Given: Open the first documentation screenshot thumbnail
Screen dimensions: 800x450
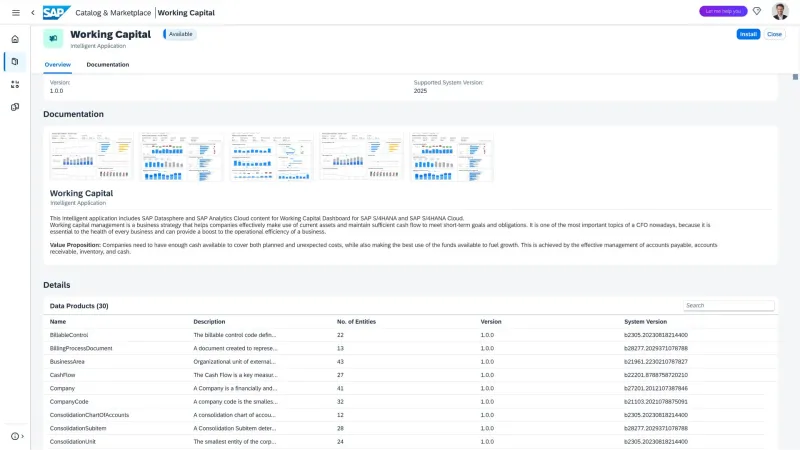Looking at the screenshot, I should [91, 156].
